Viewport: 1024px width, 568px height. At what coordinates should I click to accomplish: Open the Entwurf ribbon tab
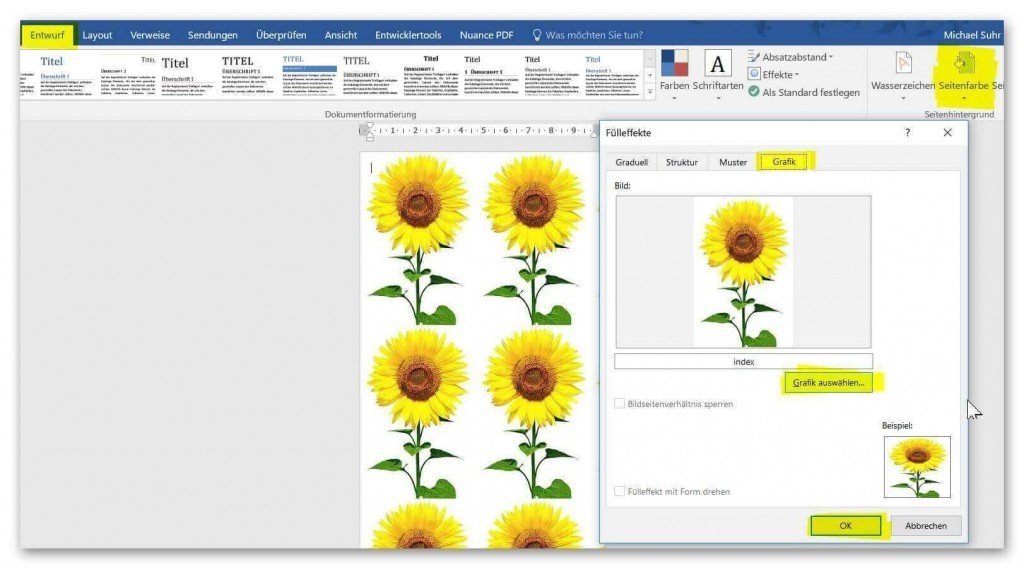(x=48, y=35)
